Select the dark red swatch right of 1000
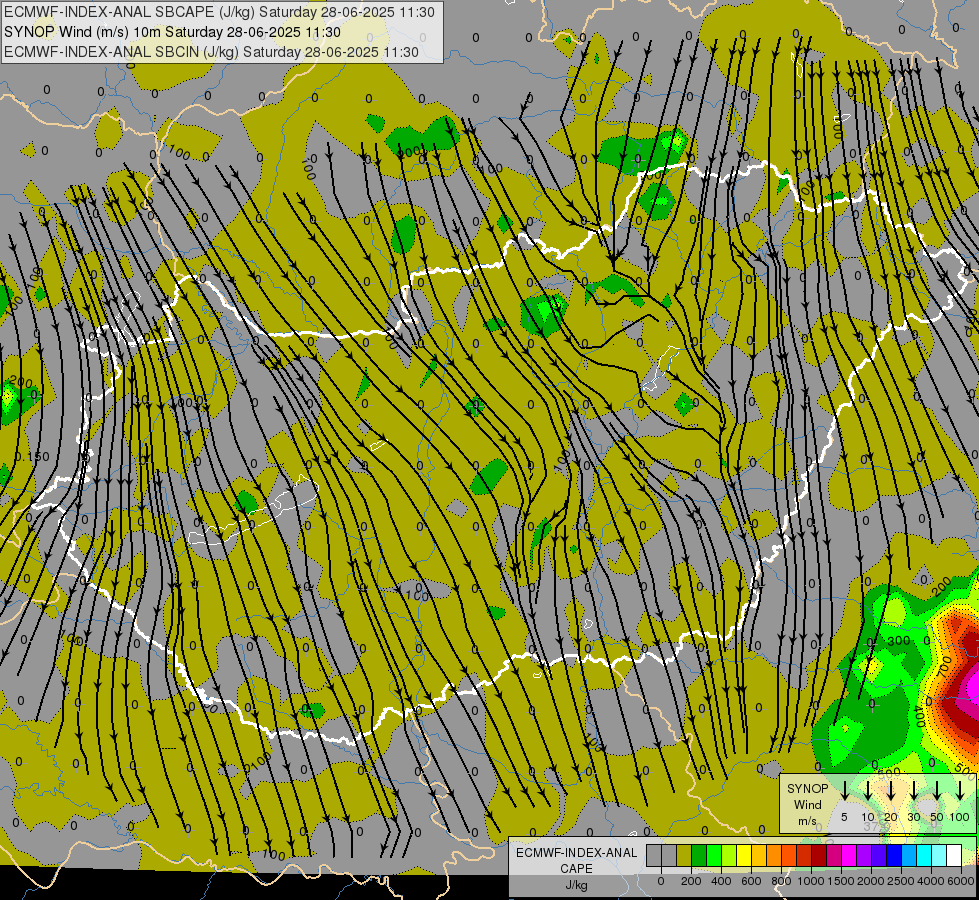Image resolution: width=979 pixels, height=900 pixels. point(819,855)
